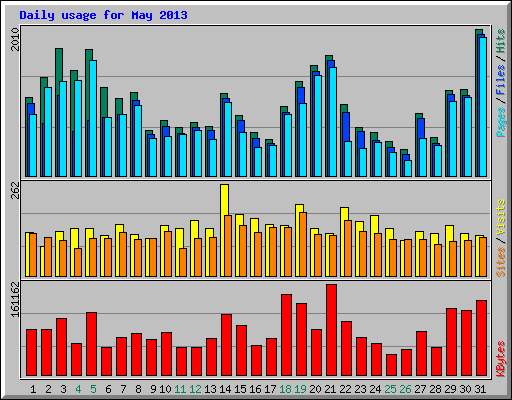Image resolution: width=512 pixels, height=400 pixels.
Task: Select day 10 on the x-axis
Action: point(165,389)
